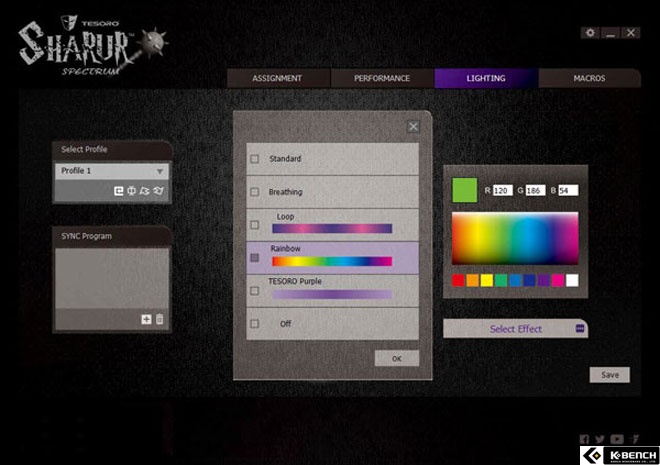Open the Facebook icon in the bottom corner
The height and width of the screenshot is (465, 660).
[x=584, y=439]
